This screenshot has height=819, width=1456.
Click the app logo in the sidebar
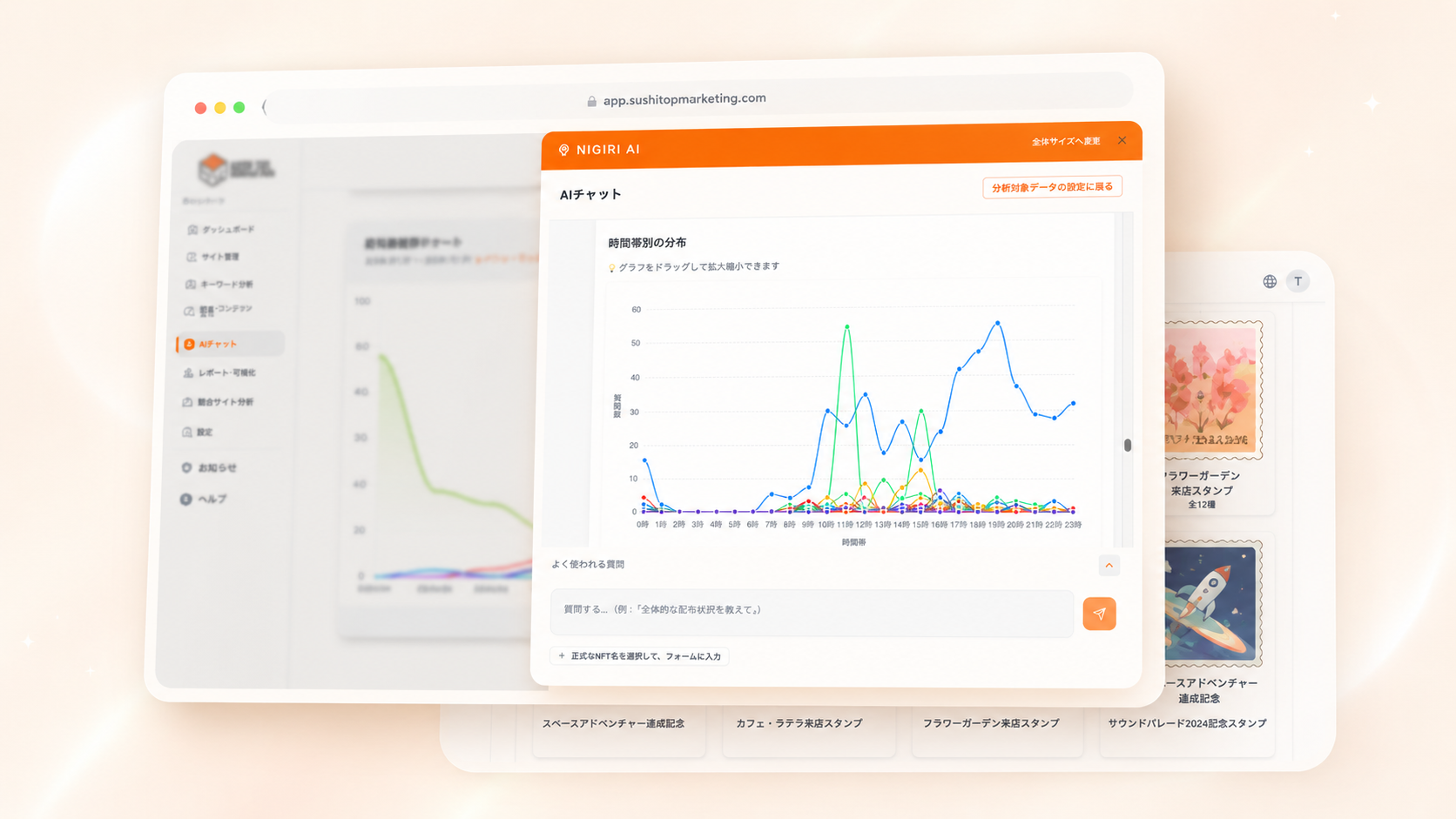click(x=235, y=171)
